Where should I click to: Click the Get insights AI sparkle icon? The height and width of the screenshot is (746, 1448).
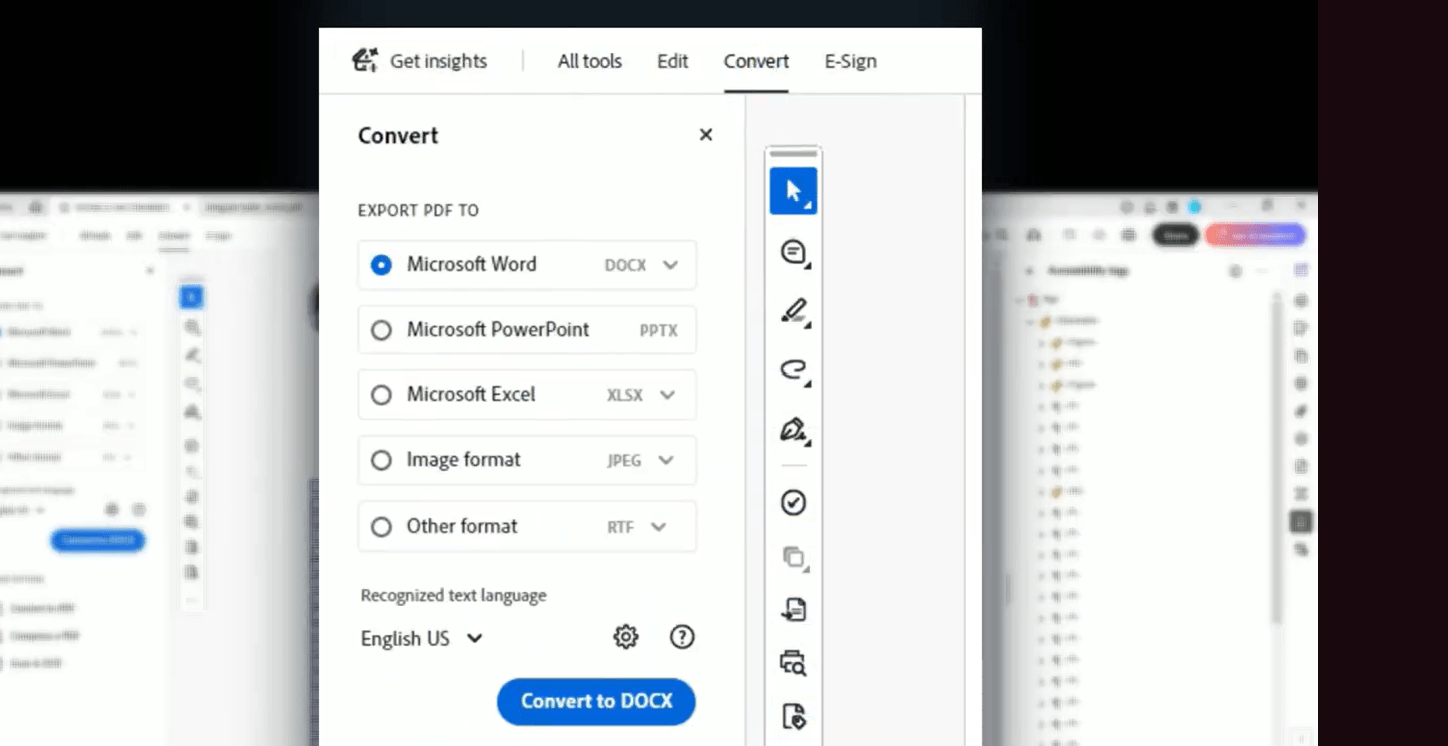pyautogui.click(x=365, y=60)
